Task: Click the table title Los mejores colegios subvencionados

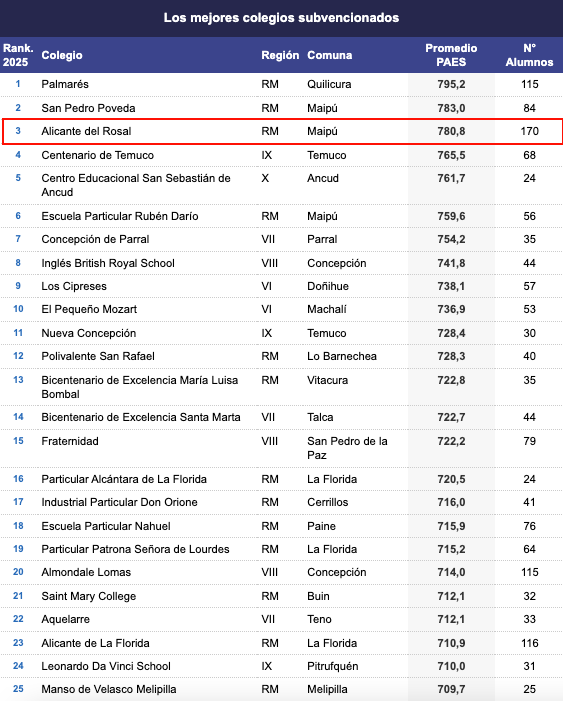Action: (x=281, y=18)
